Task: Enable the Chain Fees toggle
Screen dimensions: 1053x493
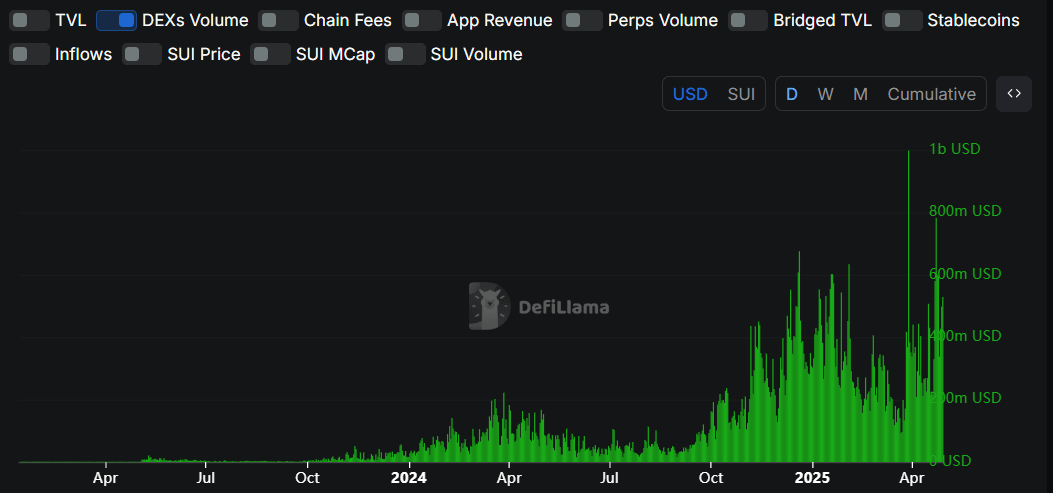Action: click(278, 20)
